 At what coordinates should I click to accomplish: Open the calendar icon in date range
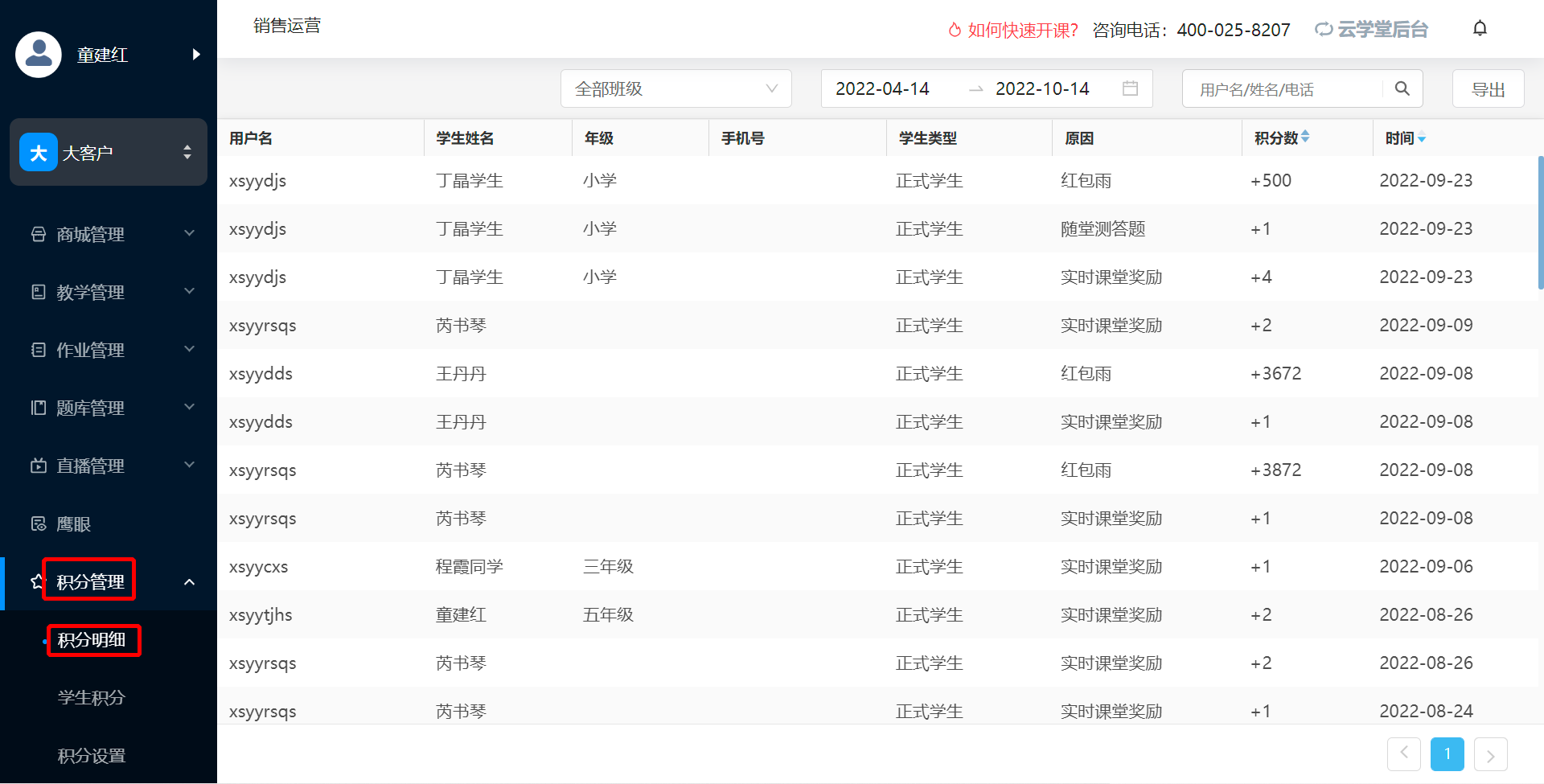coord(1130,88)
